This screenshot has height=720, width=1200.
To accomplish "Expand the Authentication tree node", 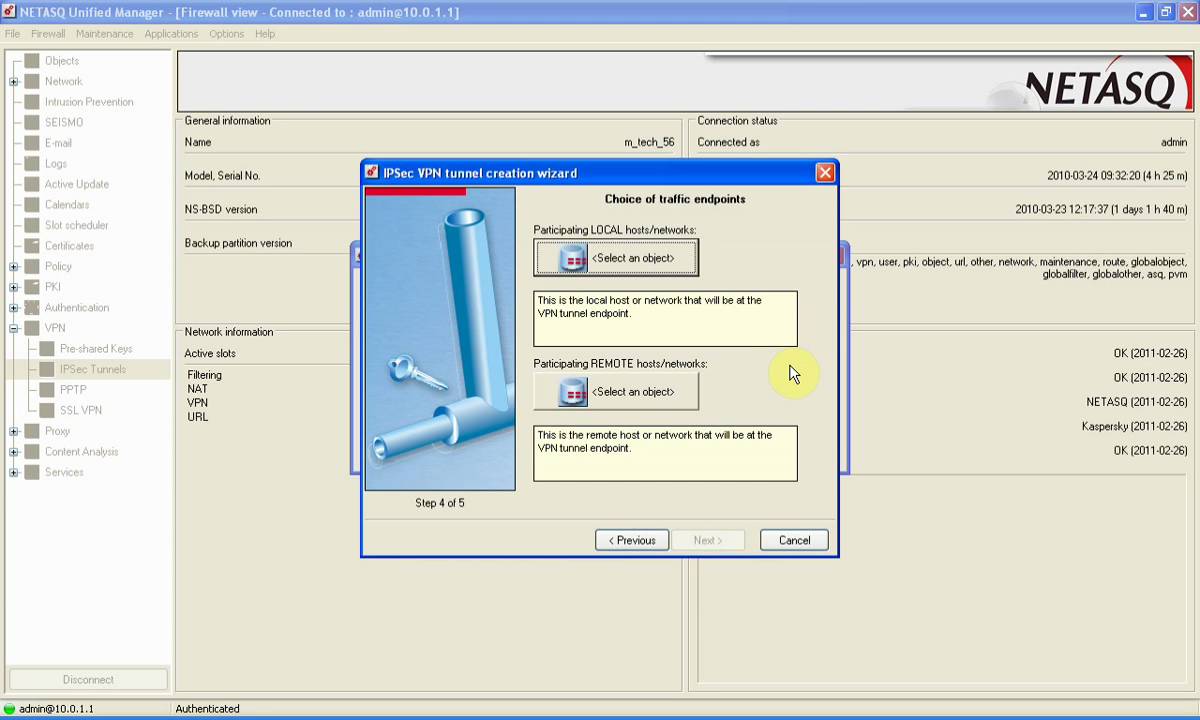I will [x=14, y=308].
